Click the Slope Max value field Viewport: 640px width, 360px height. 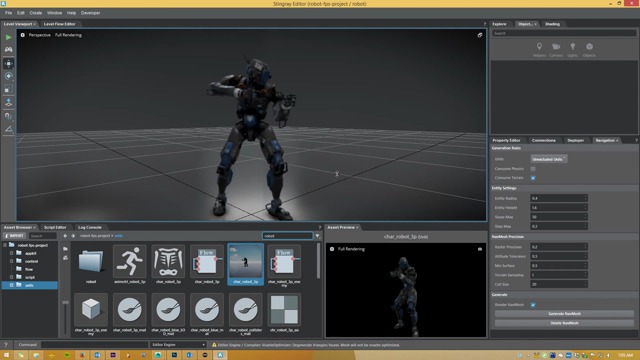coord(559,217)
